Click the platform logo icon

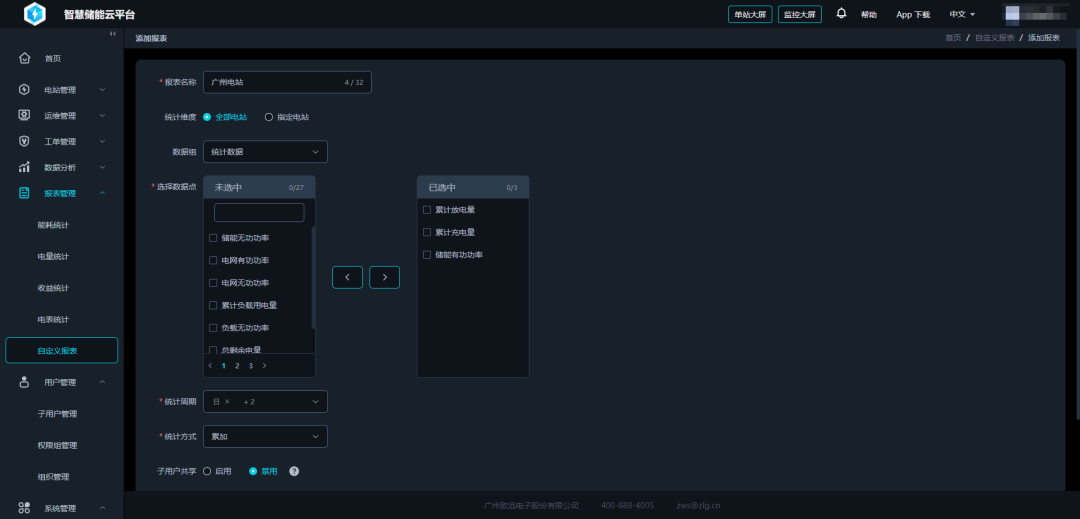[35, 14]
